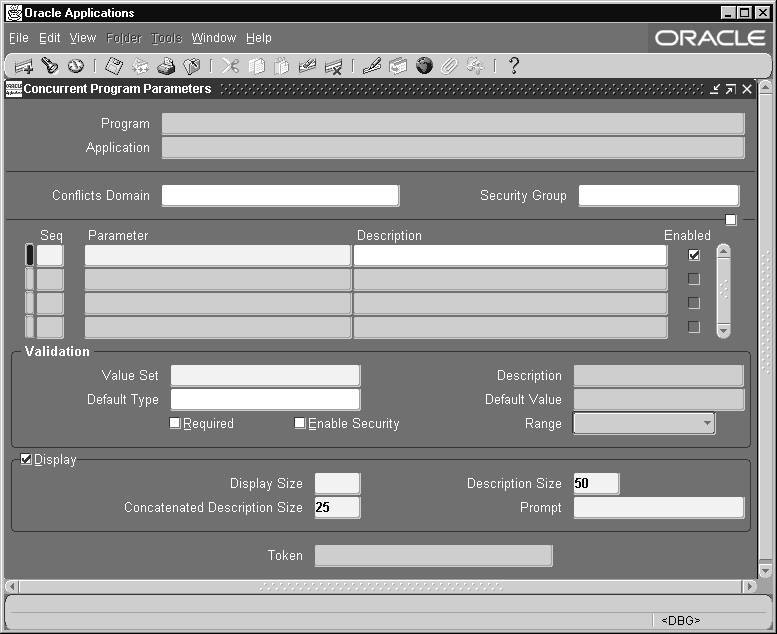Image resolution: width=777 pixels, height=634 pixels.
Task: Tick the Enable Security checkbox
Action: tap(300, 423)
